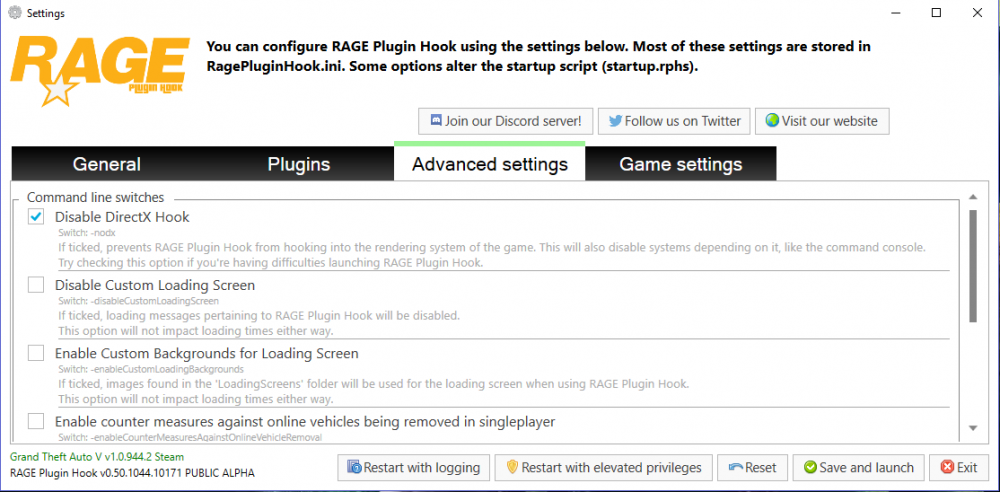Click the Save and launch checkmark icon
This screenshot has height=492, width=1000.
coord(808,467)
